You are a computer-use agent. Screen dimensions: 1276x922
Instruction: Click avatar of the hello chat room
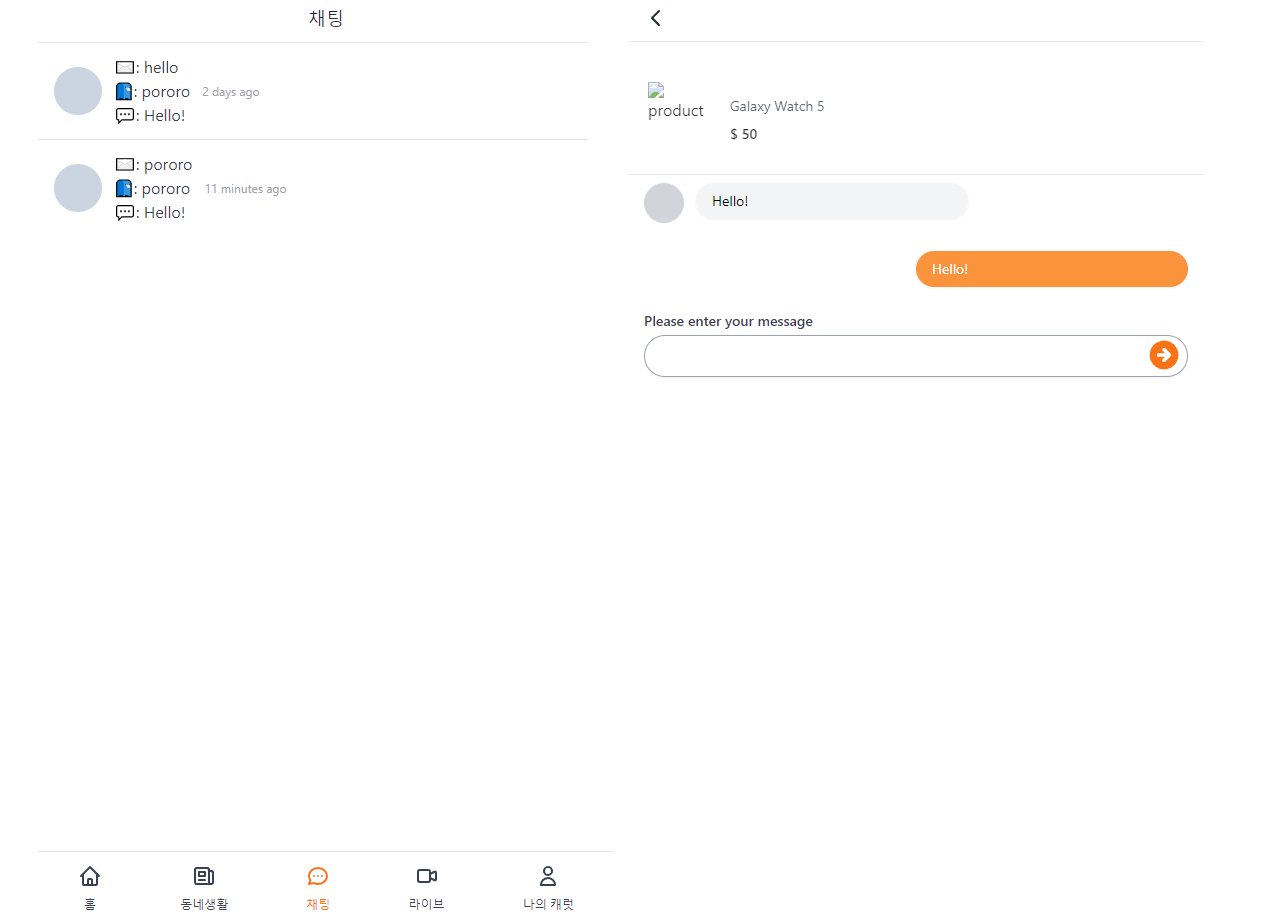[x=78, y=91]
